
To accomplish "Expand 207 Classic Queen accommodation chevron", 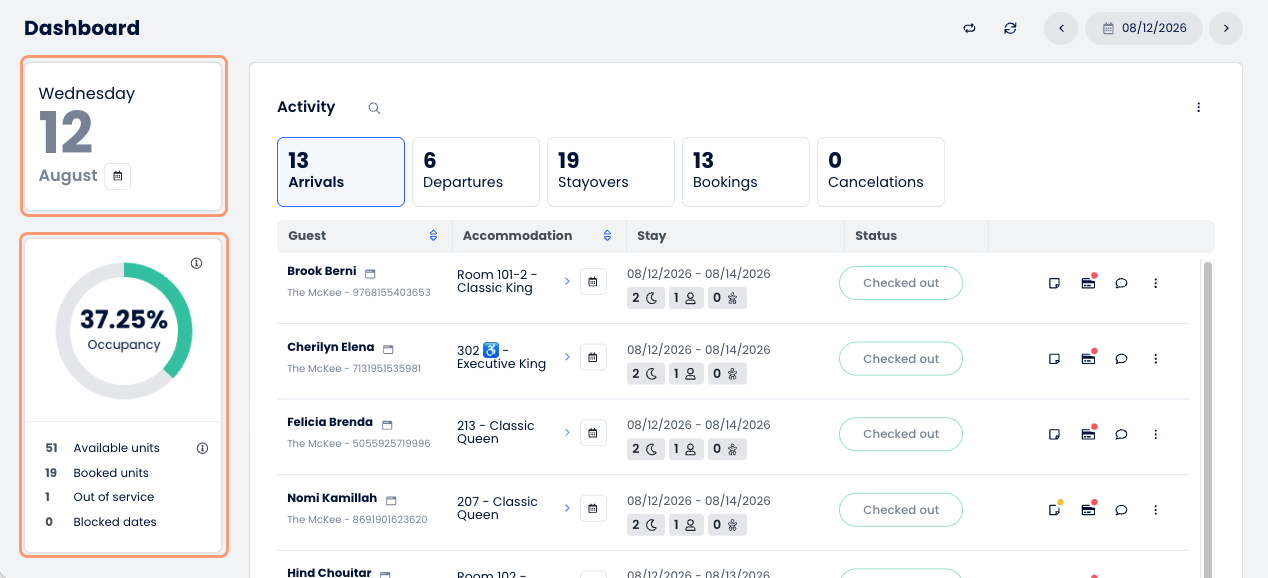I will [x=567, y=508].
